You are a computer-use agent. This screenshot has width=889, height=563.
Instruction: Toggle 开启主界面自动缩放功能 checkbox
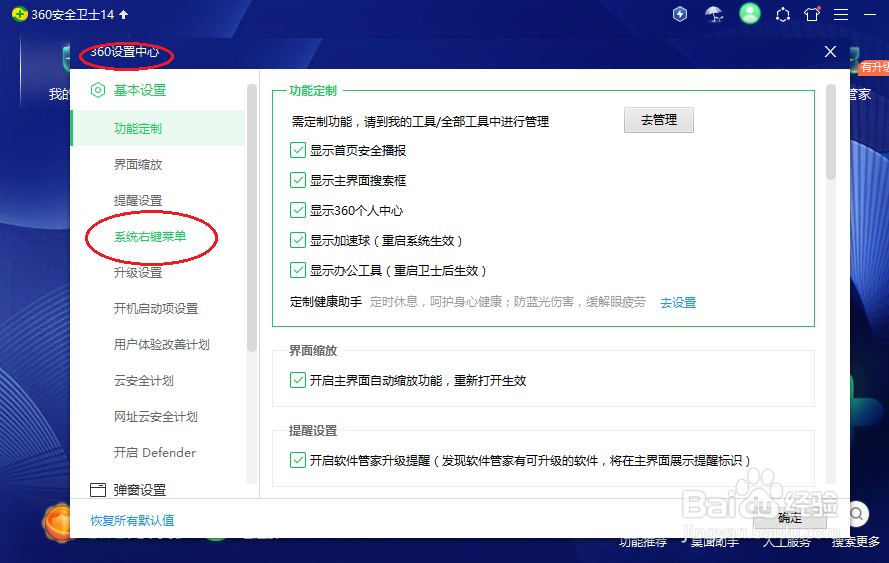coord(298,380)
